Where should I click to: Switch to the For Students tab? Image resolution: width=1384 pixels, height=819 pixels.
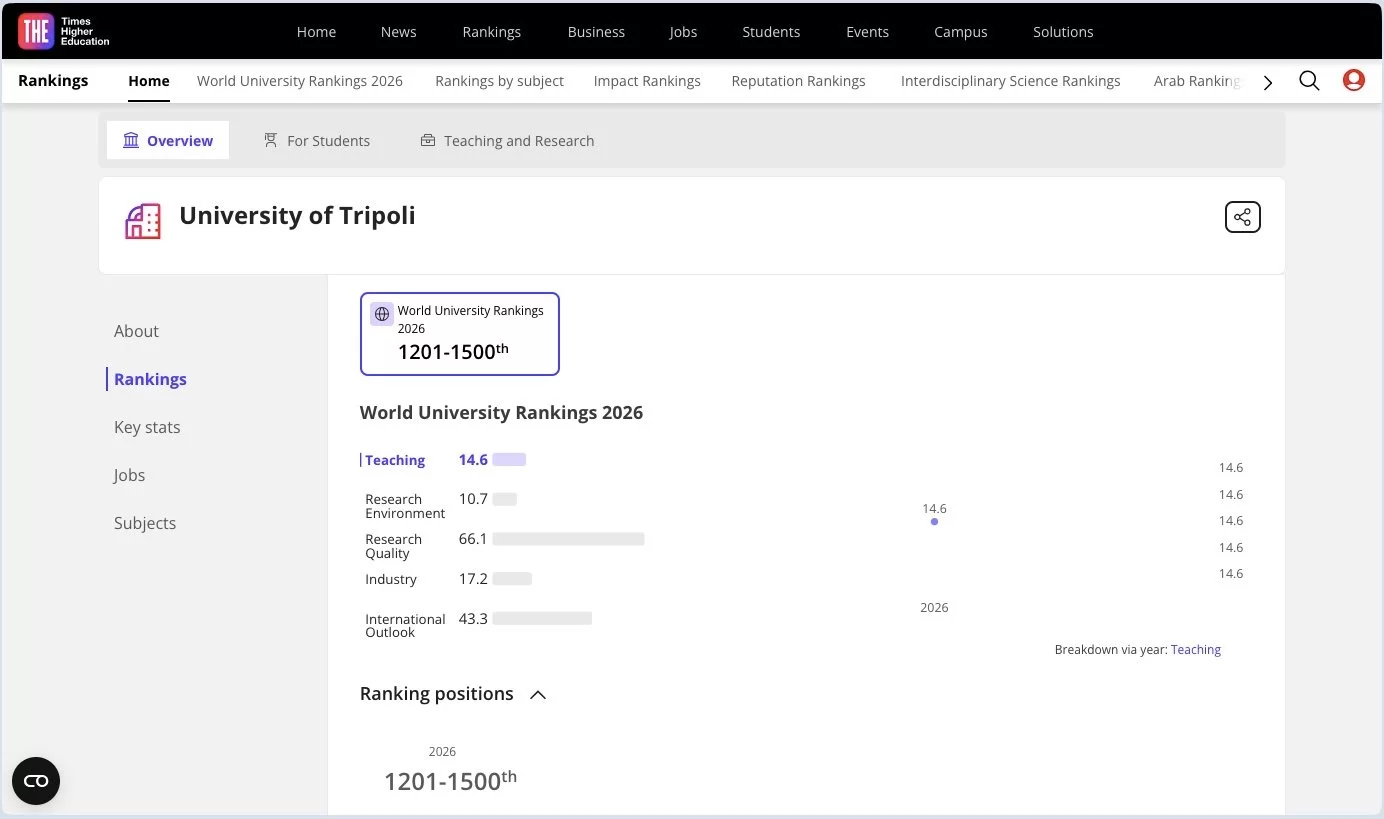coord(316,141)
